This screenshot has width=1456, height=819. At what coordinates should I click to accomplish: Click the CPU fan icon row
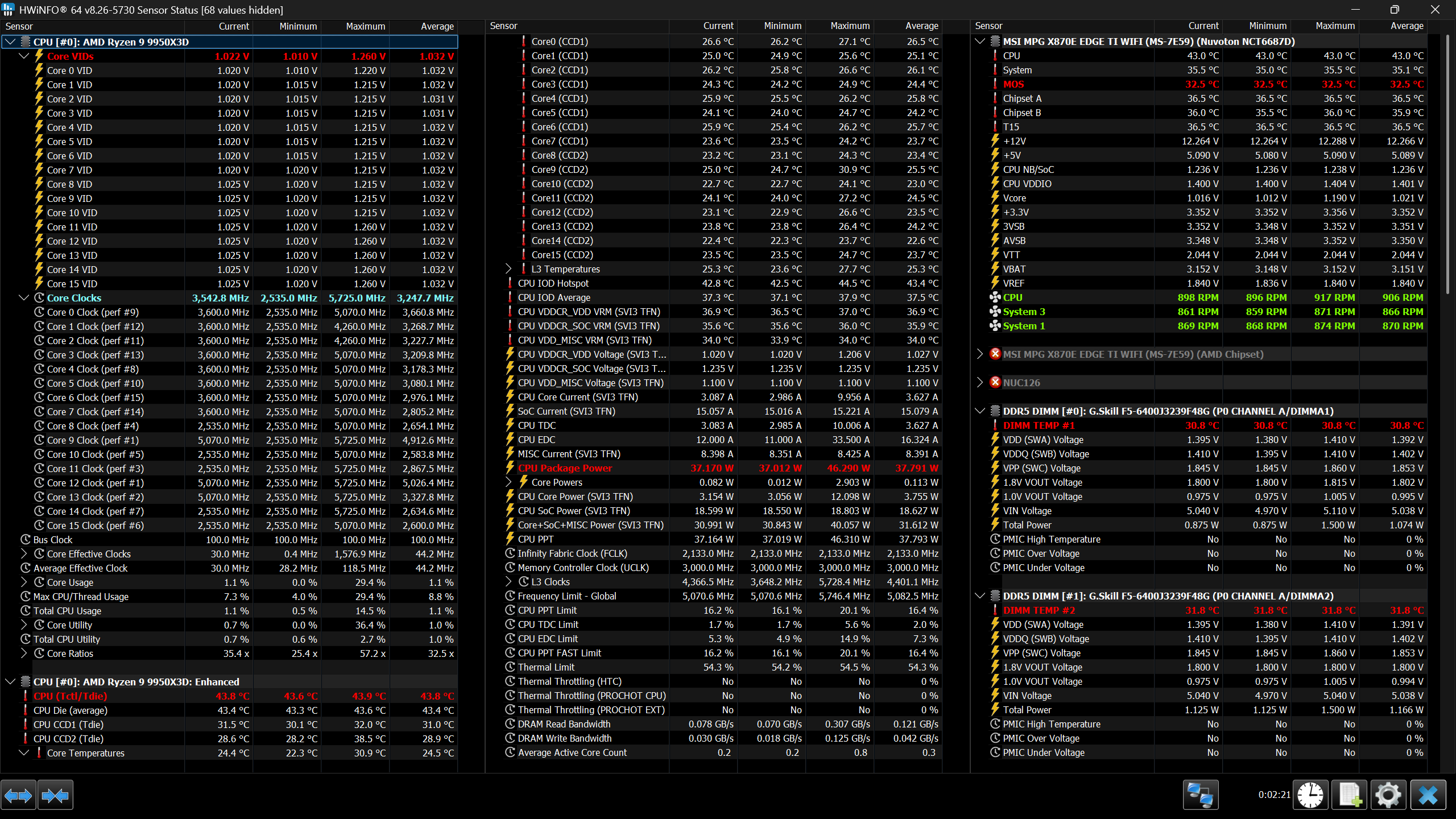click(995, 297)
